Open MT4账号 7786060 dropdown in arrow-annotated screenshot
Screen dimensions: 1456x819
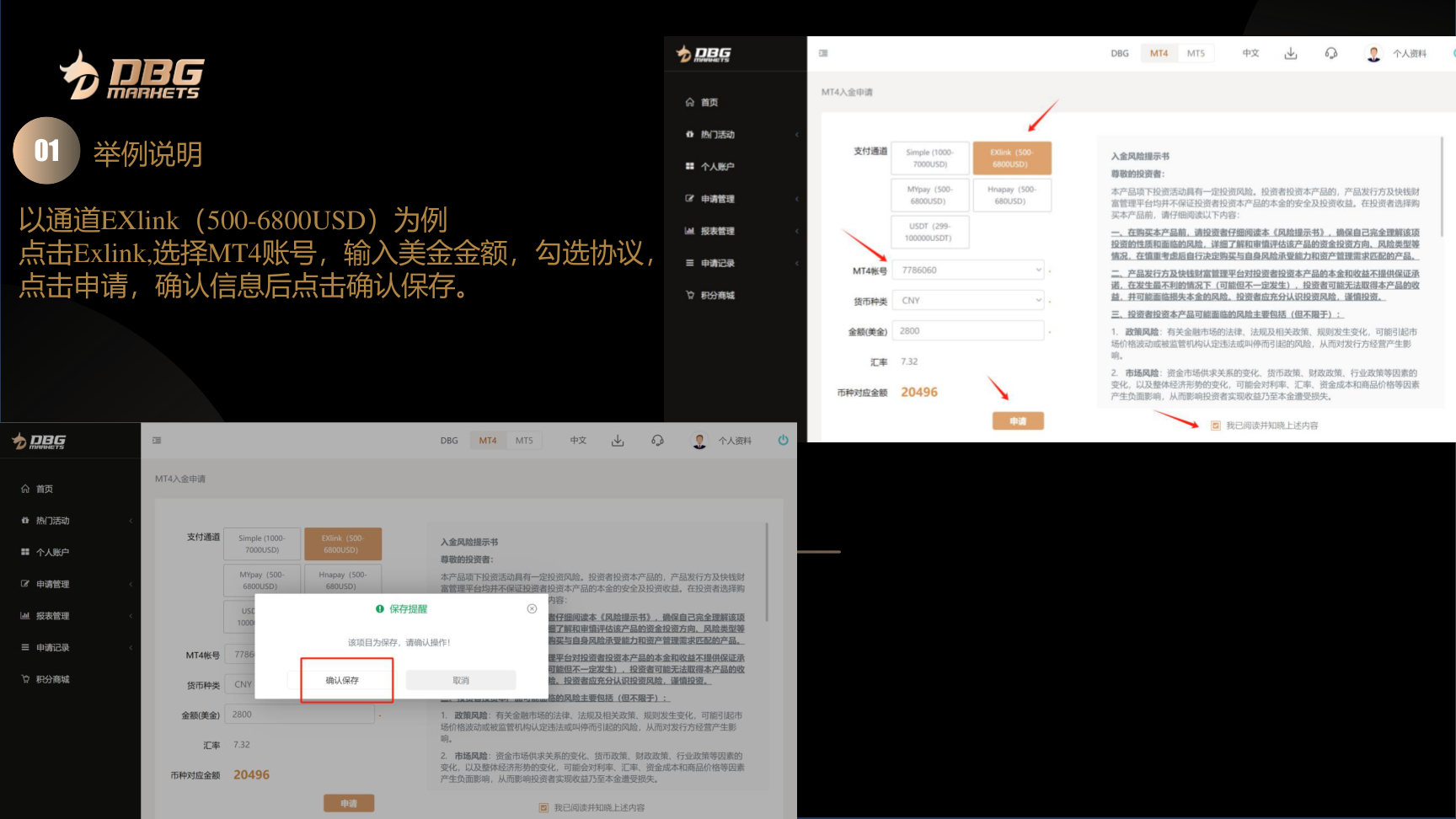point(969,270)
